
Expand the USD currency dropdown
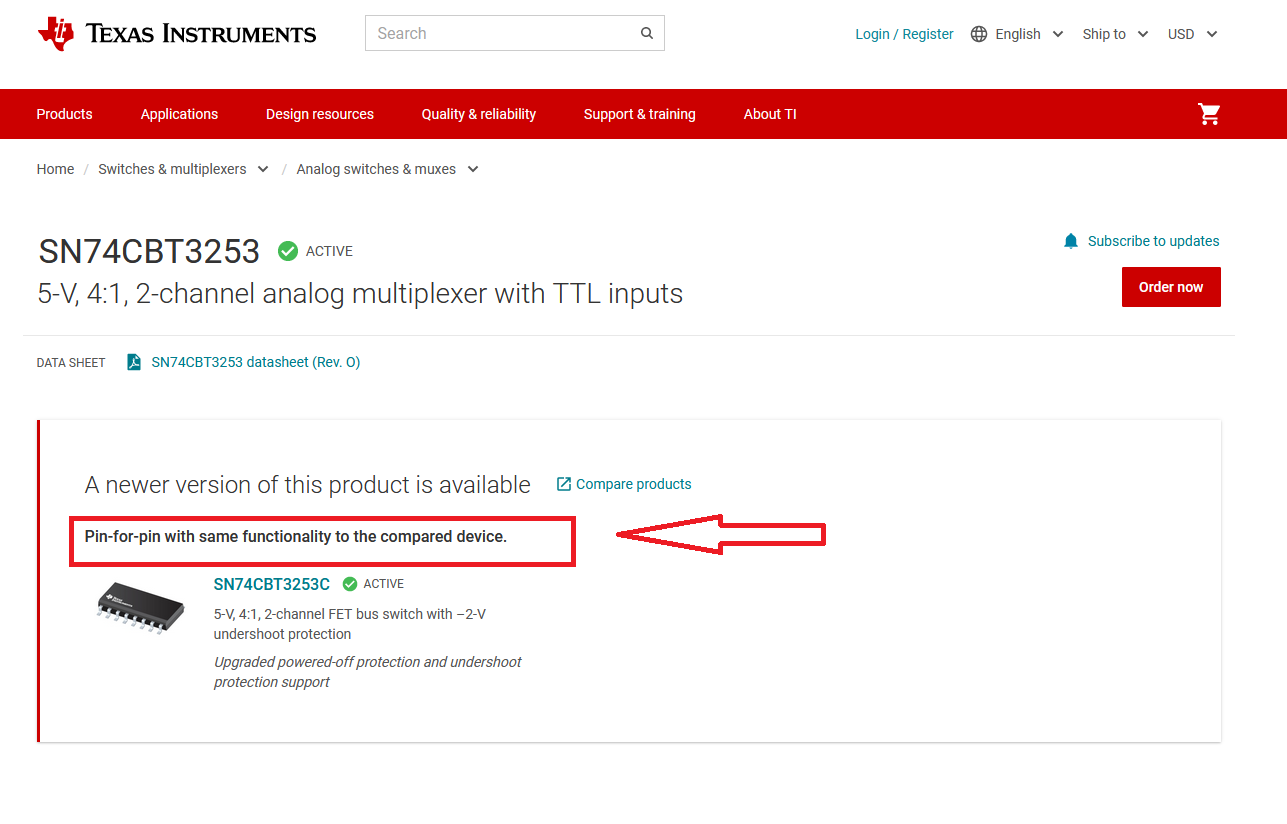[1212, 34]
